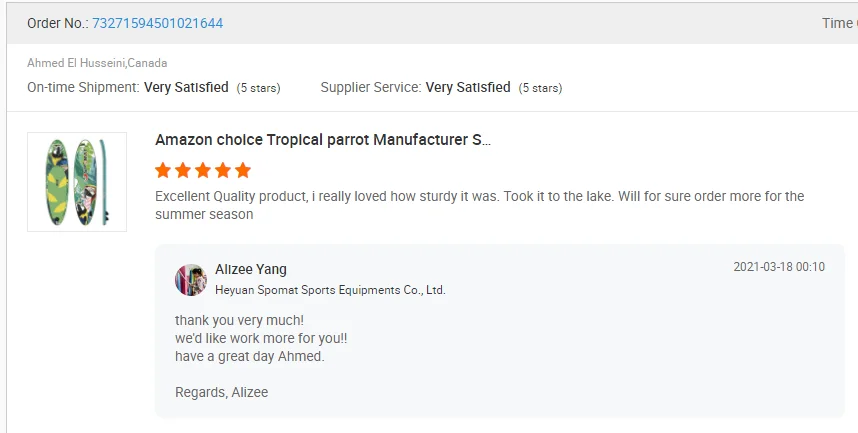The width and height of the screenshot is (858, 433).
Task: Click the Time label in the order header
Action: (838, 23)
